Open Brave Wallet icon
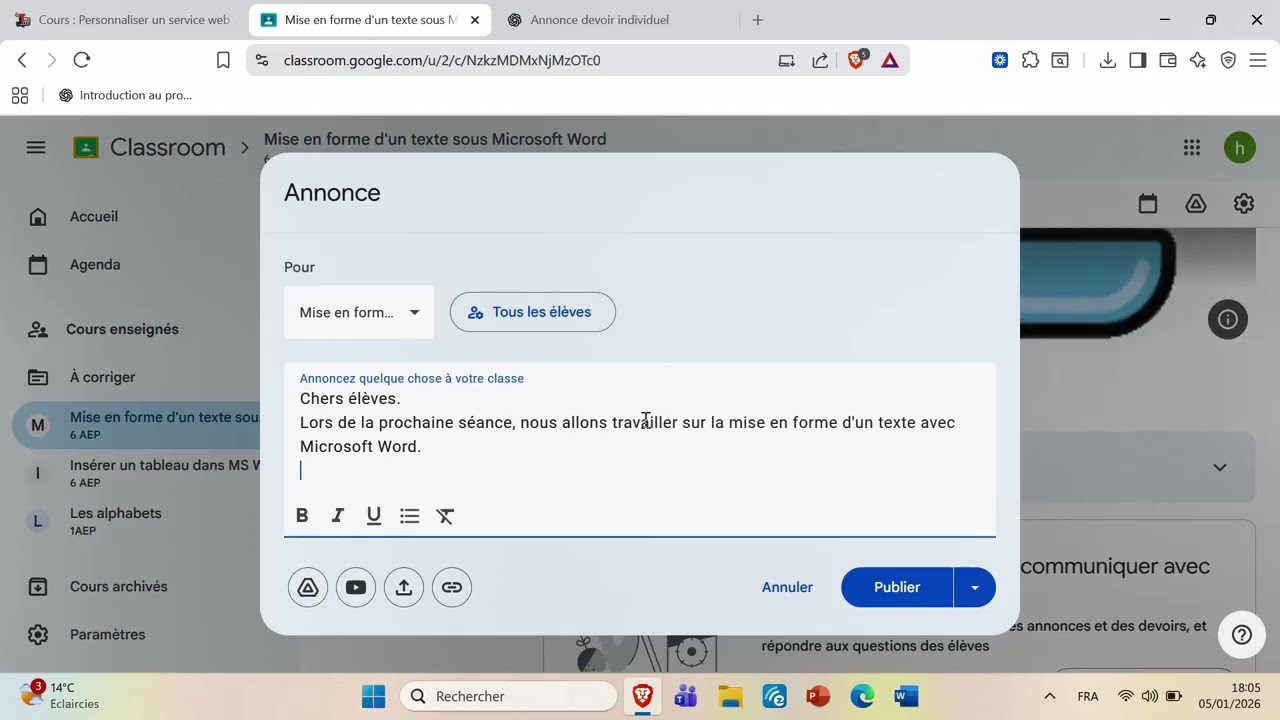1280x720 pixels. [x=1167, y=60]
